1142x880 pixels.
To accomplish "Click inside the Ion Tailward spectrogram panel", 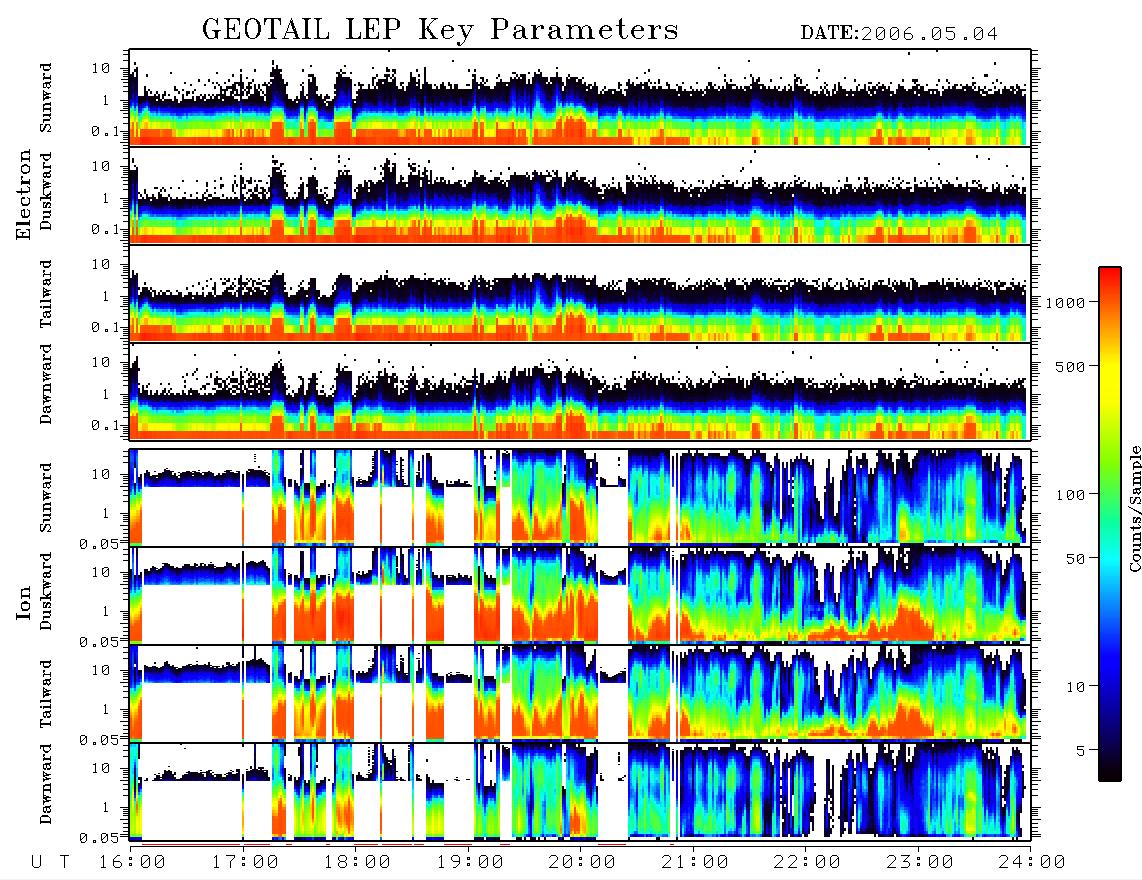I will click(x=580, y=693).
